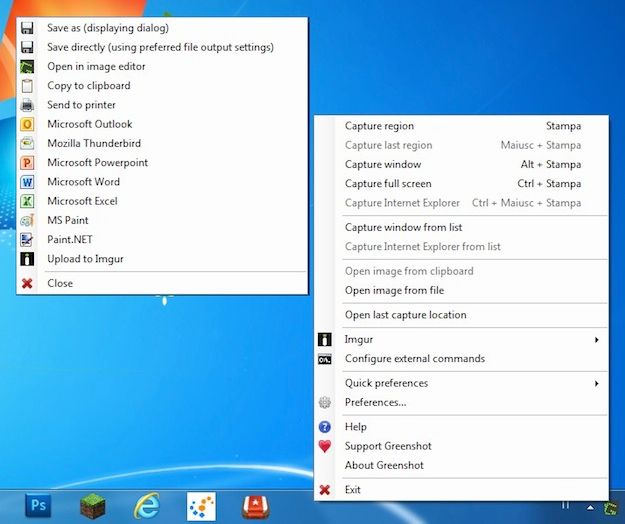Close the destination picker menu

coord(60,283)
